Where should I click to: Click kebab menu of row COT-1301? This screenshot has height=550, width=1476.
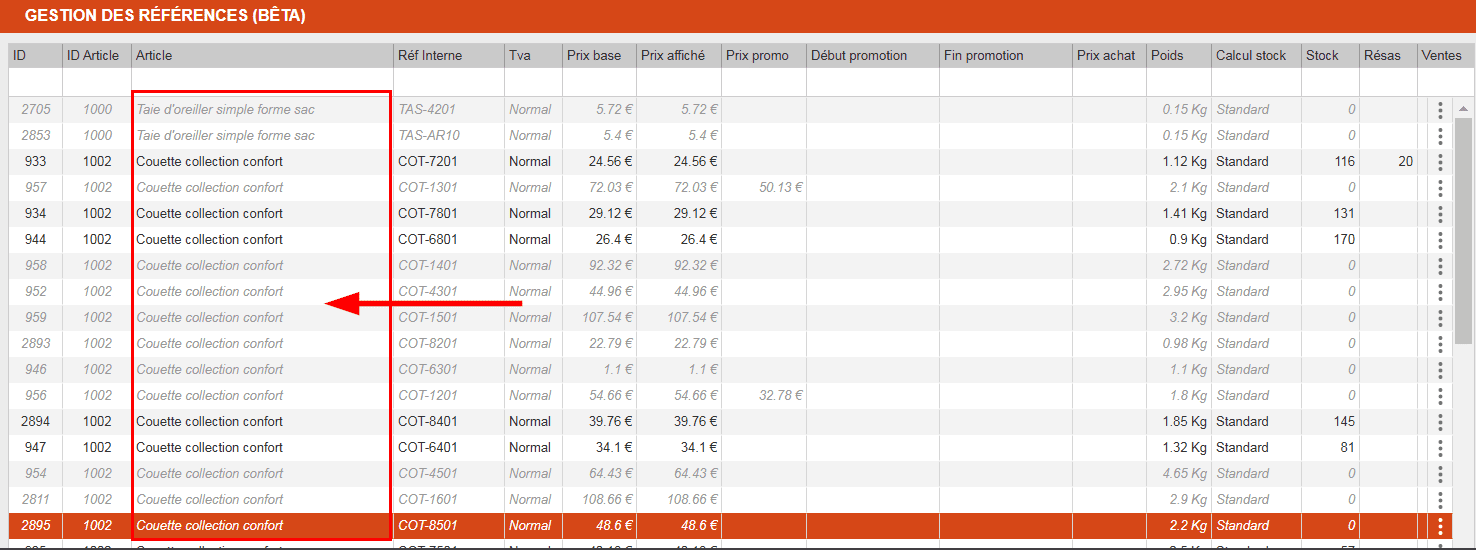(1440, 187)
